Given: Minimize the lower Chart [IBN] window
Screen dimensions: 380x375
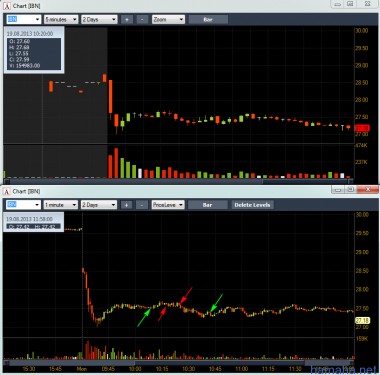Looking at the screenshot, I should tap(338, 190).
